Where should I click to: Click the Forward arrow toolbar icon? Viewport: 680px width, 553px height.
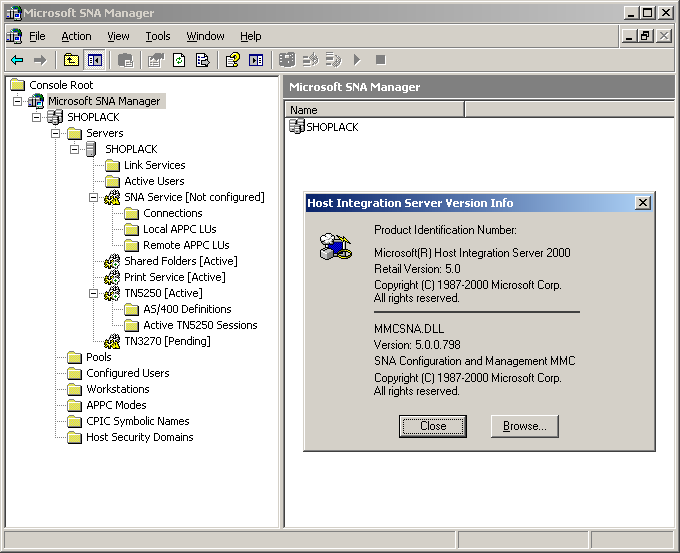click(40, 60)
